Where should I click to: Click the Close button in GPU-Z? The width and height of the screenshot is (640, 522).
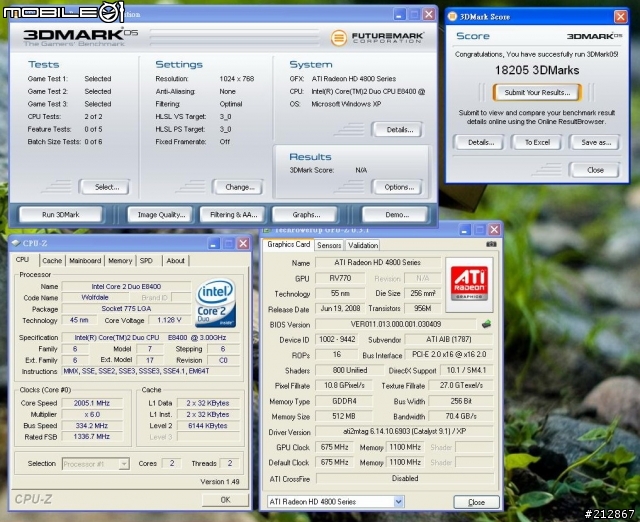[x=476, y=502]
